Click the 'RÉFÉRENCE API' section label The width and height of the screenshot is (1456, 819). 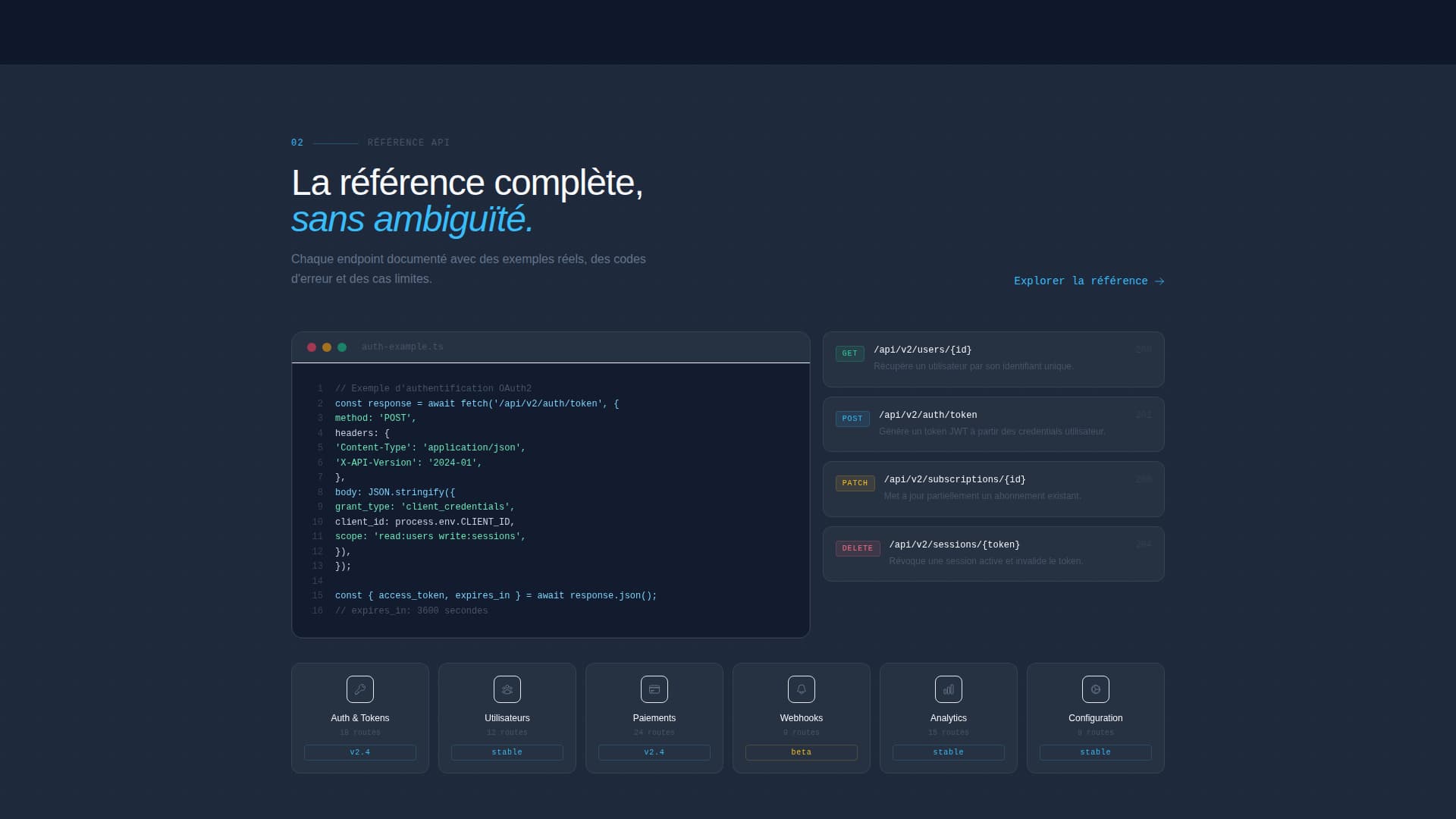[x=409, y=143]
